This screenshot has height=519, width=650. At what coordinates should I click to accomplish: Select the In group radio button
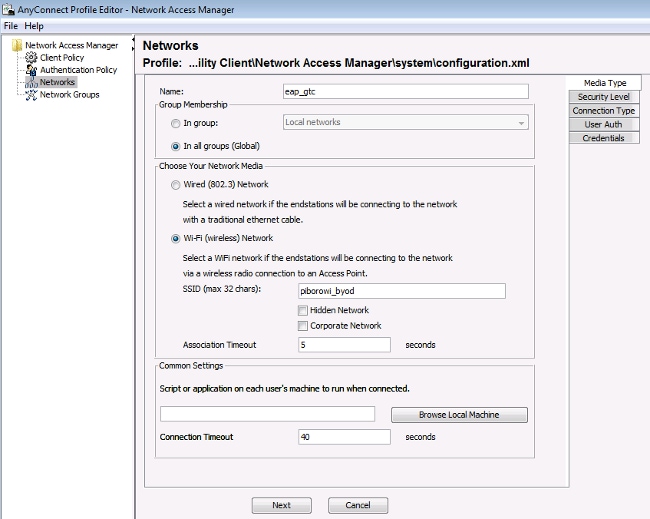[x=176, y=123]
